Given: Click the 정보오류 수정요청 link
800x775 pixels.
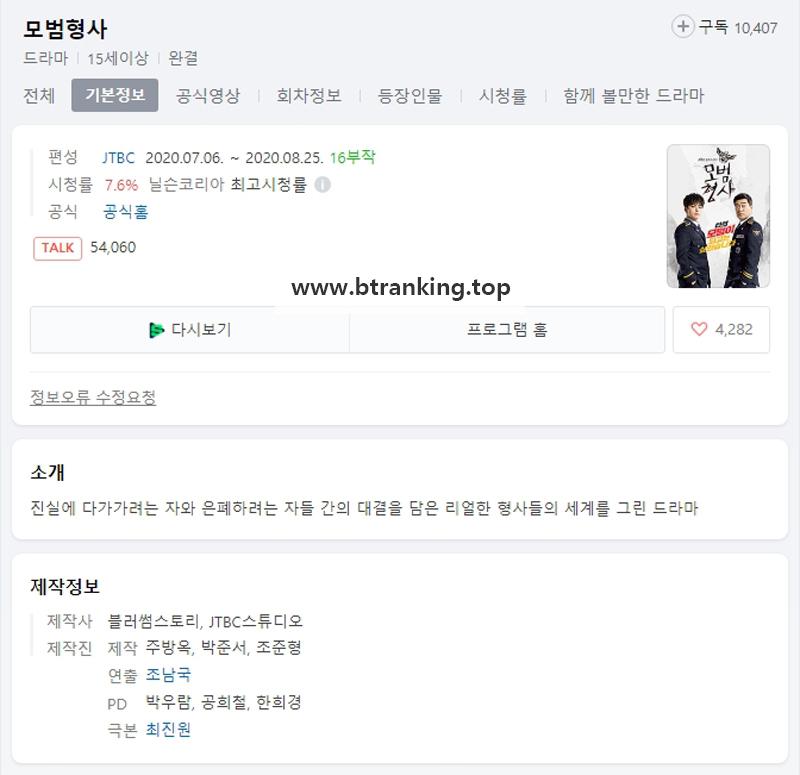Looking at the screenshot, I should point(93,397).
